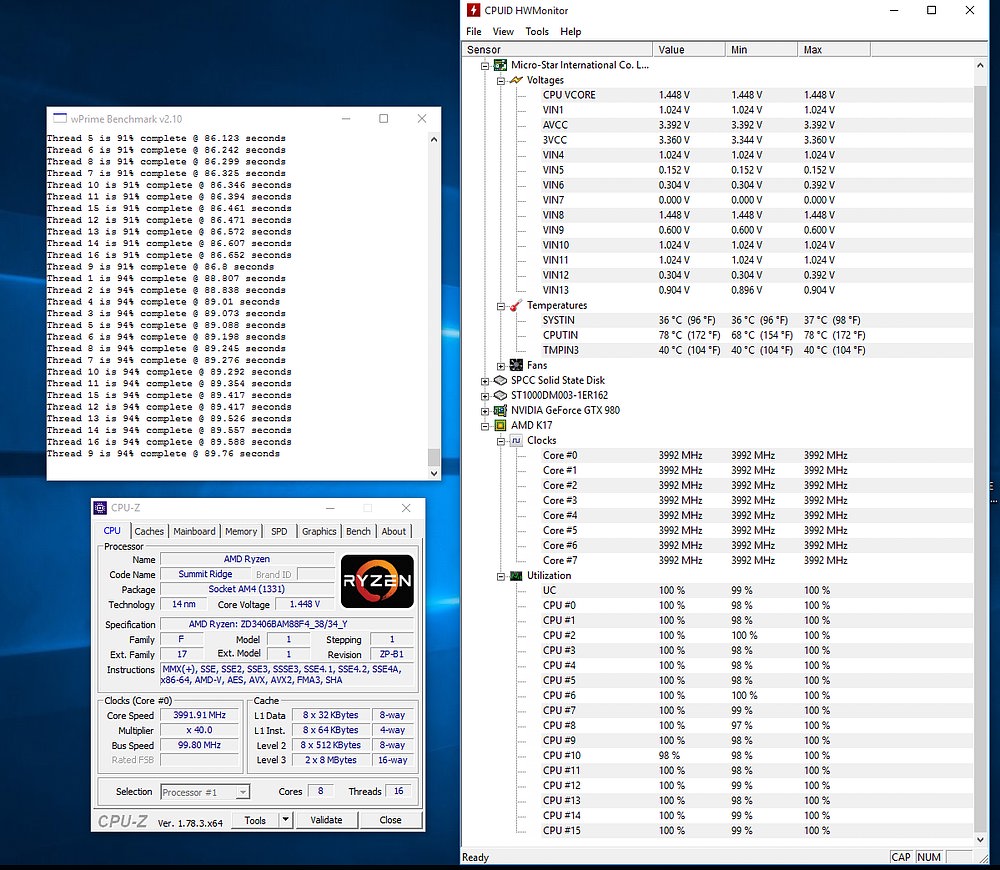Open the File menu in HWMonitor
Image resolution: width=1000 pixels, height=870 pixels.
point(474,31)
